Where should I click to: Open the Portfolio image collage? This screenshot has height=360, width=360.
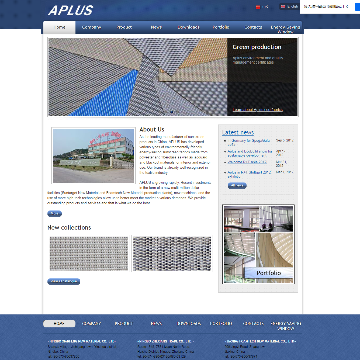(x=258, y=244)
